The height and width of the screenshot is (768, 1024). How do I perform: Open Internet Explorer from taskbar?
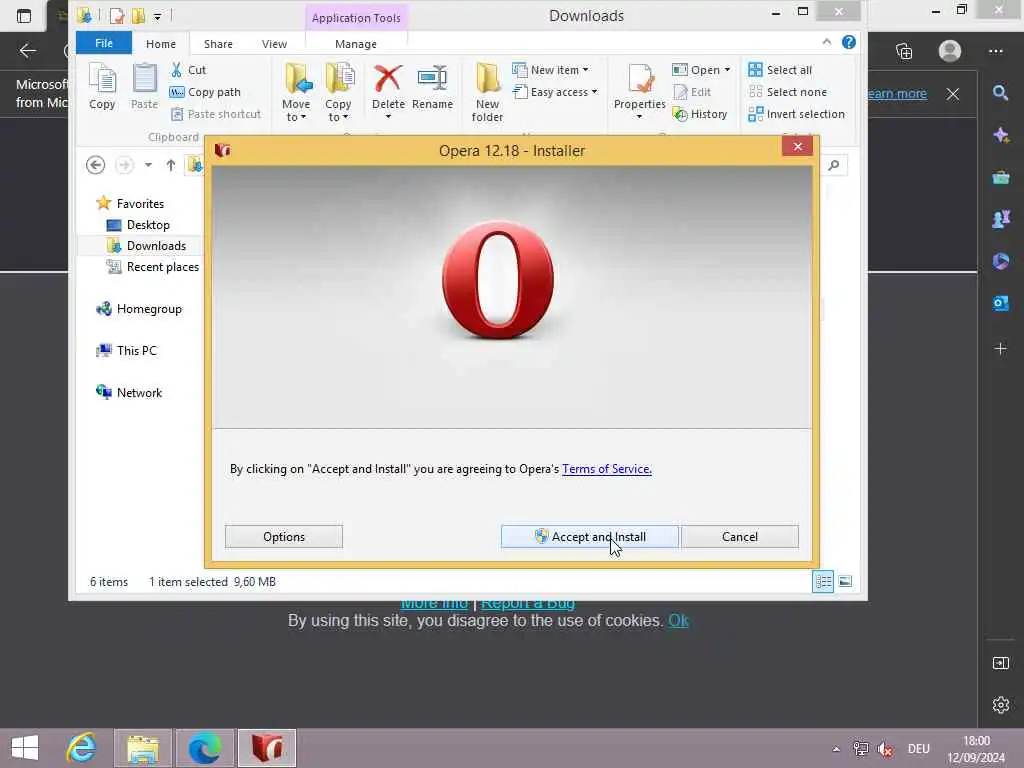pyautogui.click(x=82, y=748)
